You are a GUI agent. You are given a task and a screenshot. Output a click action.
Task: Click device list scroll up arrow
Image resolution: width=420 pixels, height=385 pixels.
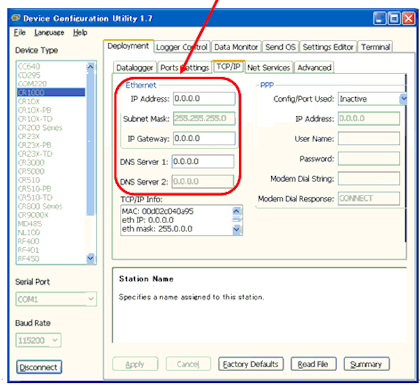90,67
